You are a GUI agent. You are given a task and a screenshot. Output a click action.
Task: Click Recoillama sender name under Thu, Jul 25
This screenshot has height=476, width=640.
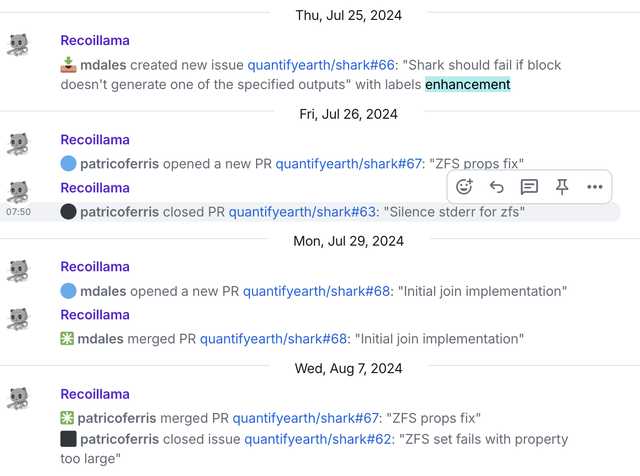95,41
